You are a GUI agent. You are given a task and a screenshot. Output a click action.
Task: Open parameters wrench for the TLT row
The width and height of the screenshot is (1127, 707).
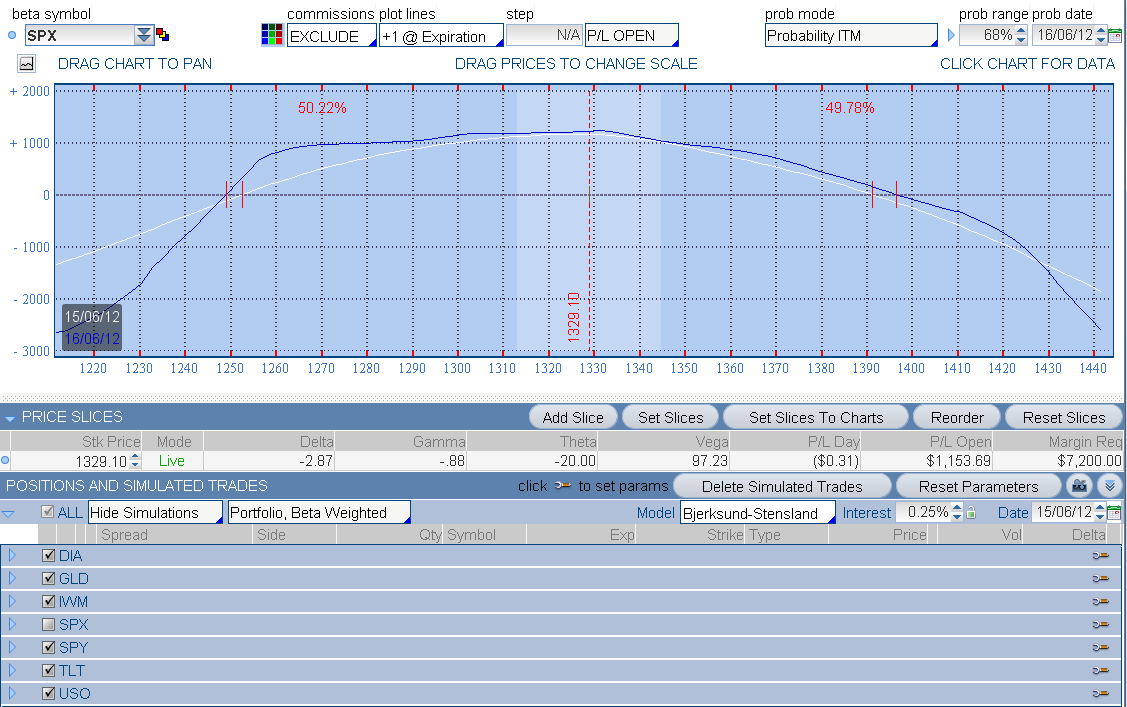(x=1100, y=670)
